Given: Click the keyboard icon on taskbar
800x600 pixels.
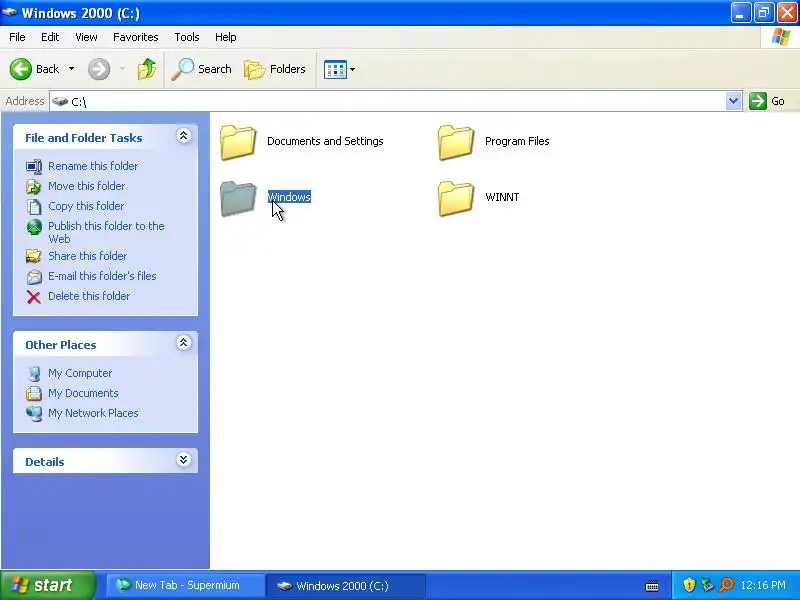Looking at the screenshot, I should pyautogui.click(x=652, y=586).
